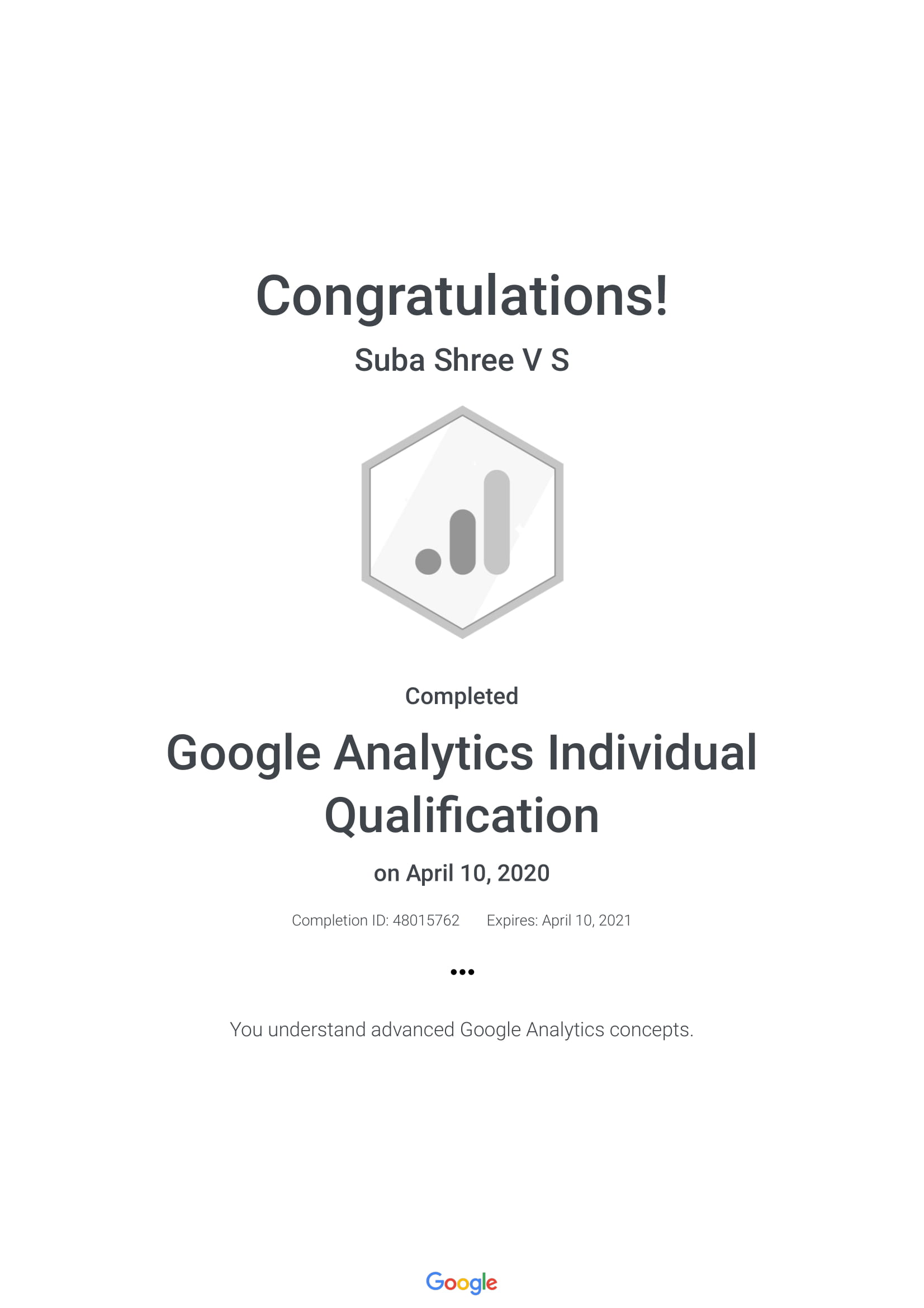Click the date on April 10, 2020

coord(462,873)
